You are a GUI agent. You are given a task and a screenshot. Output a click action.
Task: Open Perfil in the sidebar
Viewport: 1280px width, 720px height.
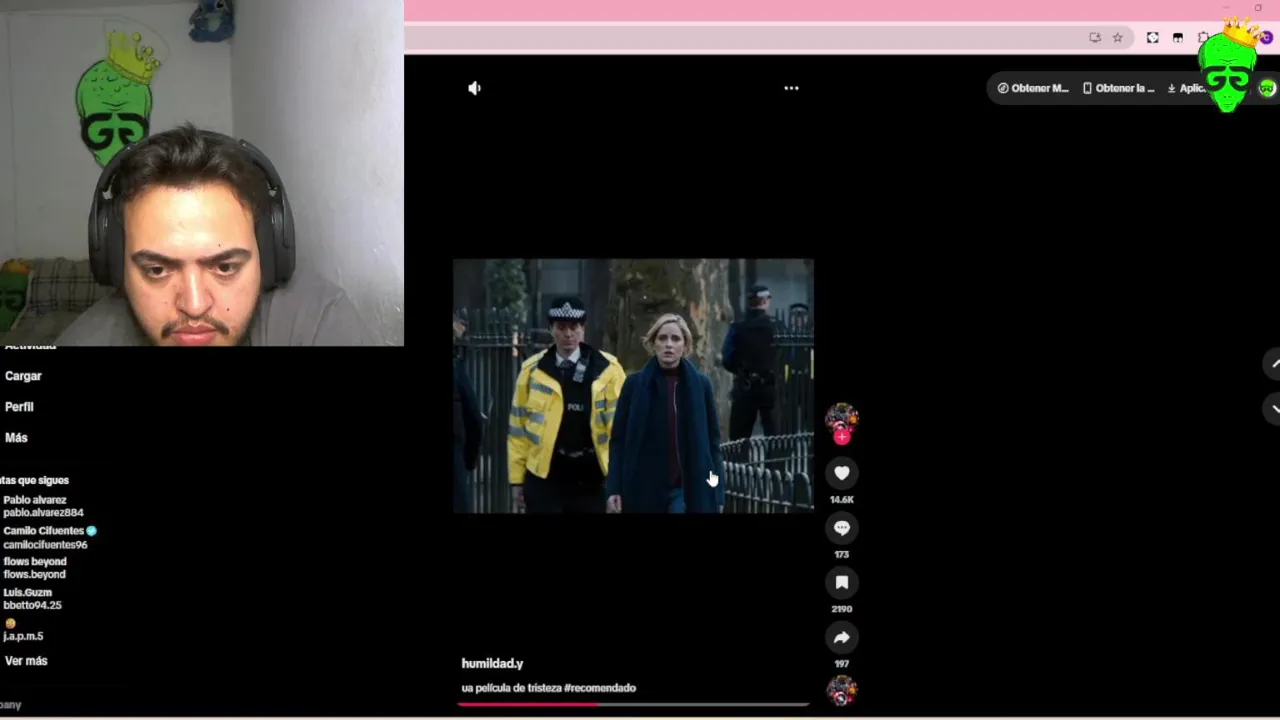pos(19,407)
